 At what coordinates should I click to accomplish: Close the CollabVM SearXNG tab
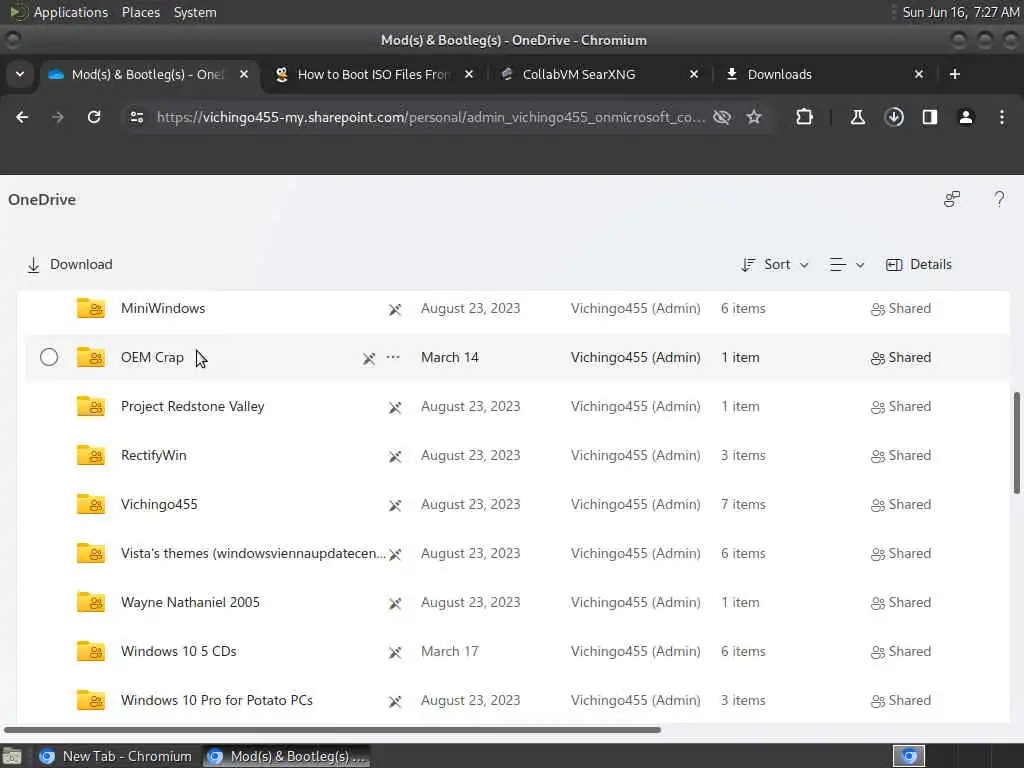click(x=694, y=74)
